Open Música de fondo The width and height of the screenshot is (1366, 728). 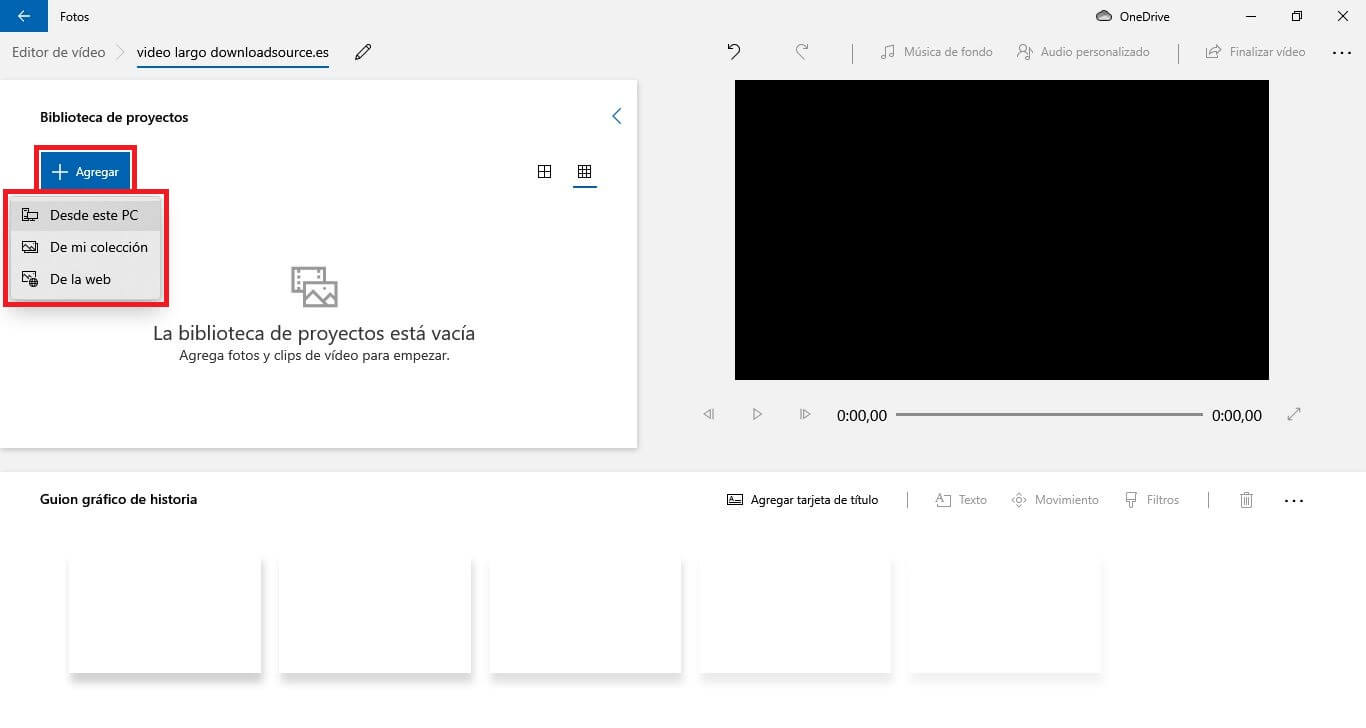tap(936, 52)
